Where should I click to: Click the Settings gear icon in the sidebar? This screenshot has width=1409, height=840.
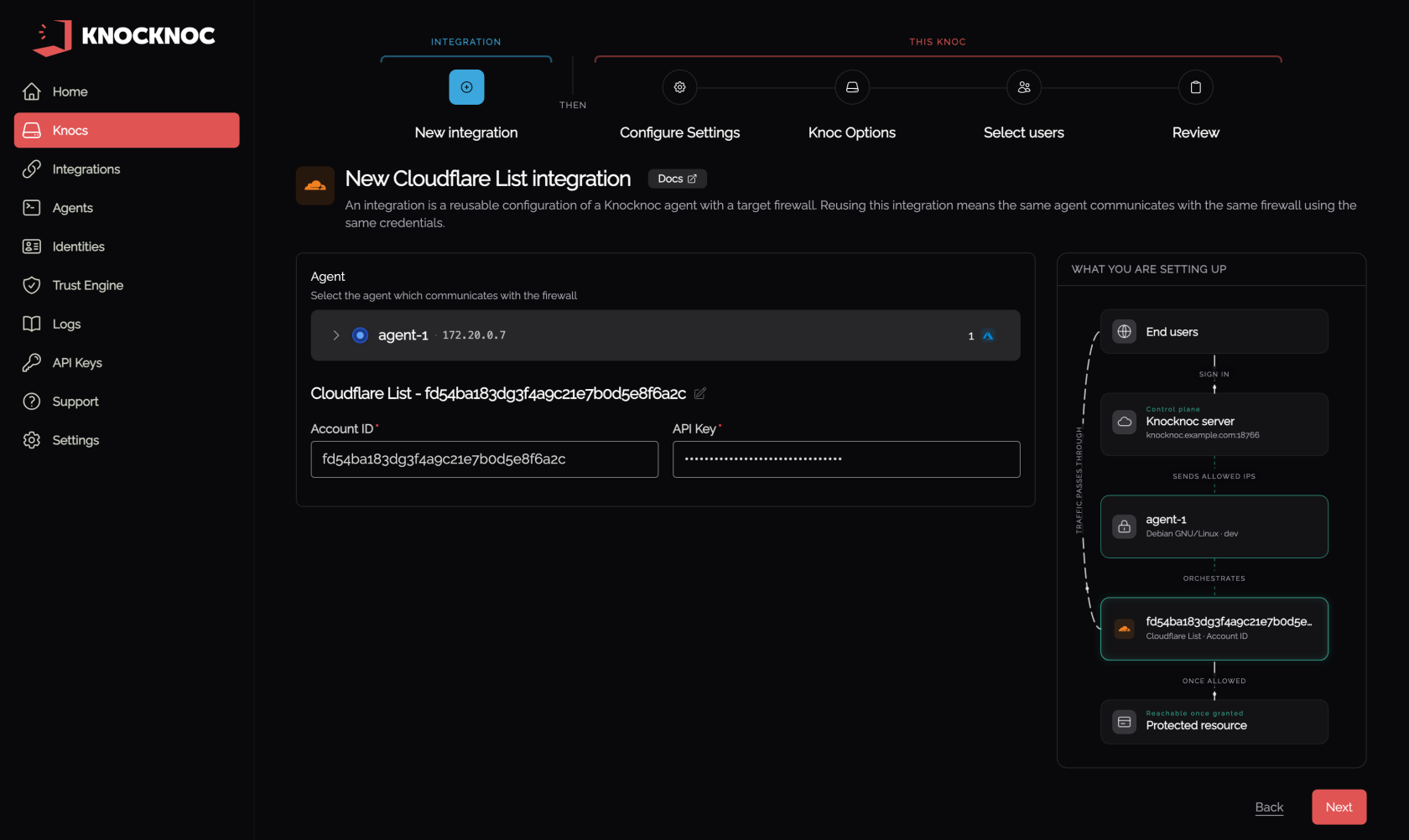pos(32,440)
